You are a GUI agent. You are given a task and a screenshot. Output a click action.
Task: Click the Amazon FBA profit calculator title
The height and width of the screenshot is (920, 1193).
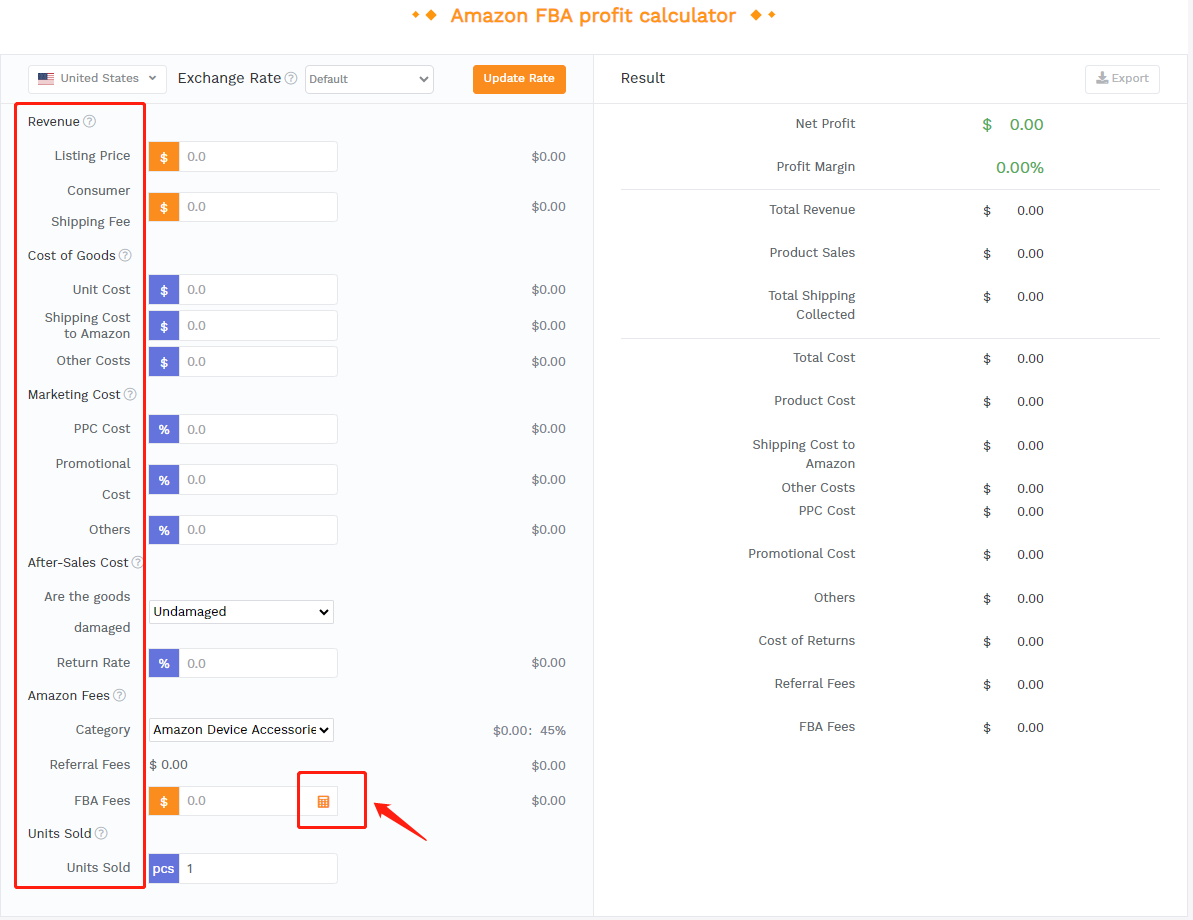pos(593,16)
